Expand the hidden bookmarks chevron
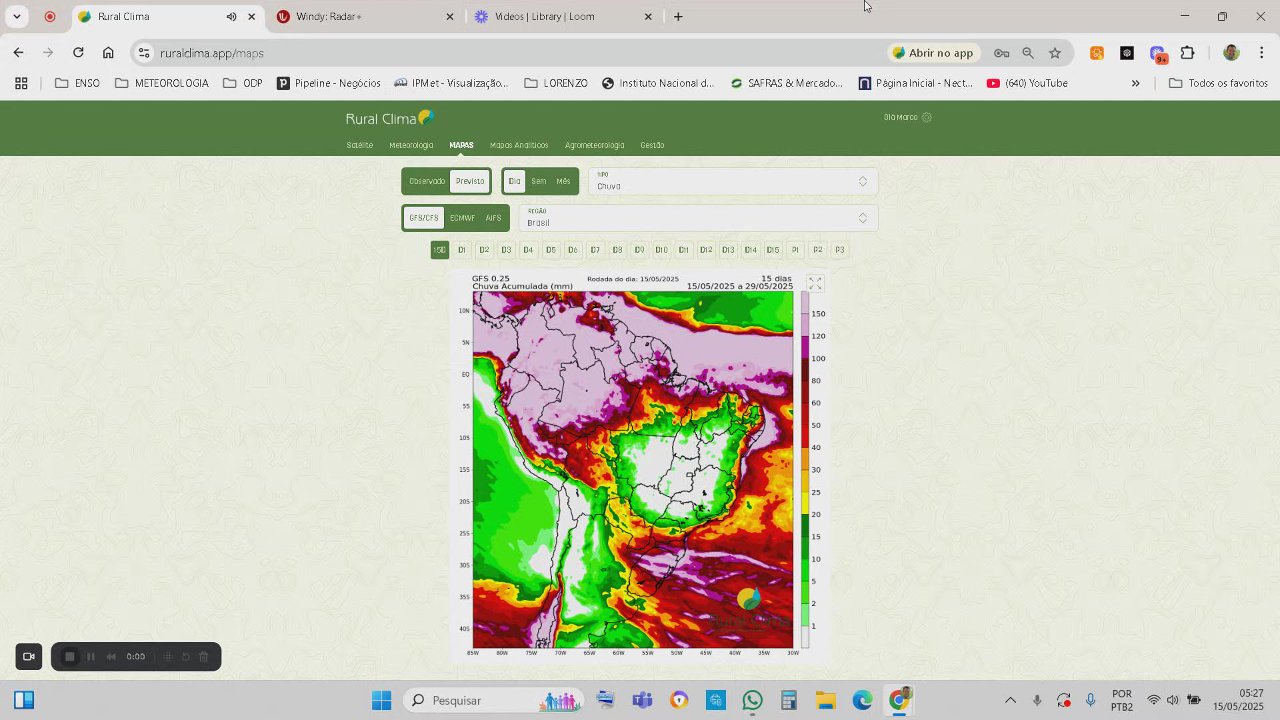The width and height of the screenshot is (1280, 720). (1135, 83)
